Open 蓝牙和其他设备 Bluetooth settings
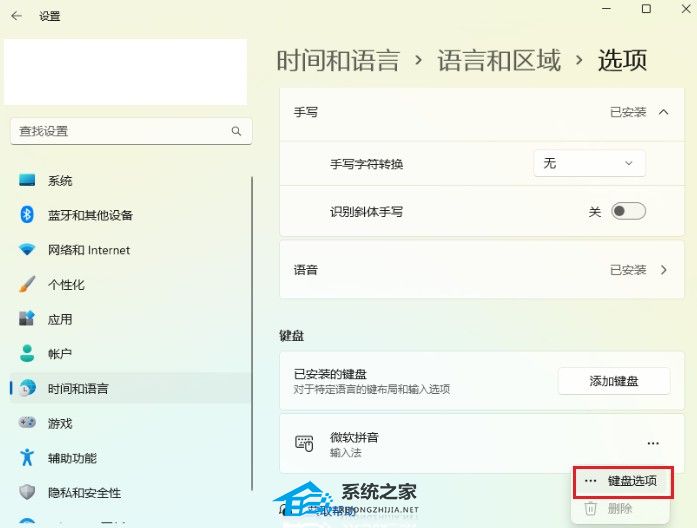The width and height of the screenshot is (697, 528). click(90, 215)
